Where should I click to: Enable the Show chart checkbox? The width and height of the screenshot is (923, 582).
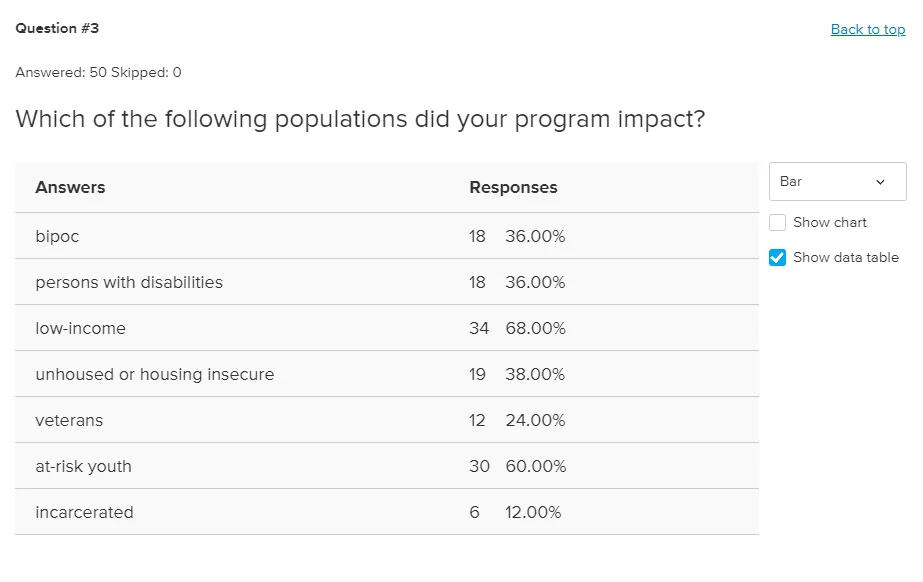point(778,223)
